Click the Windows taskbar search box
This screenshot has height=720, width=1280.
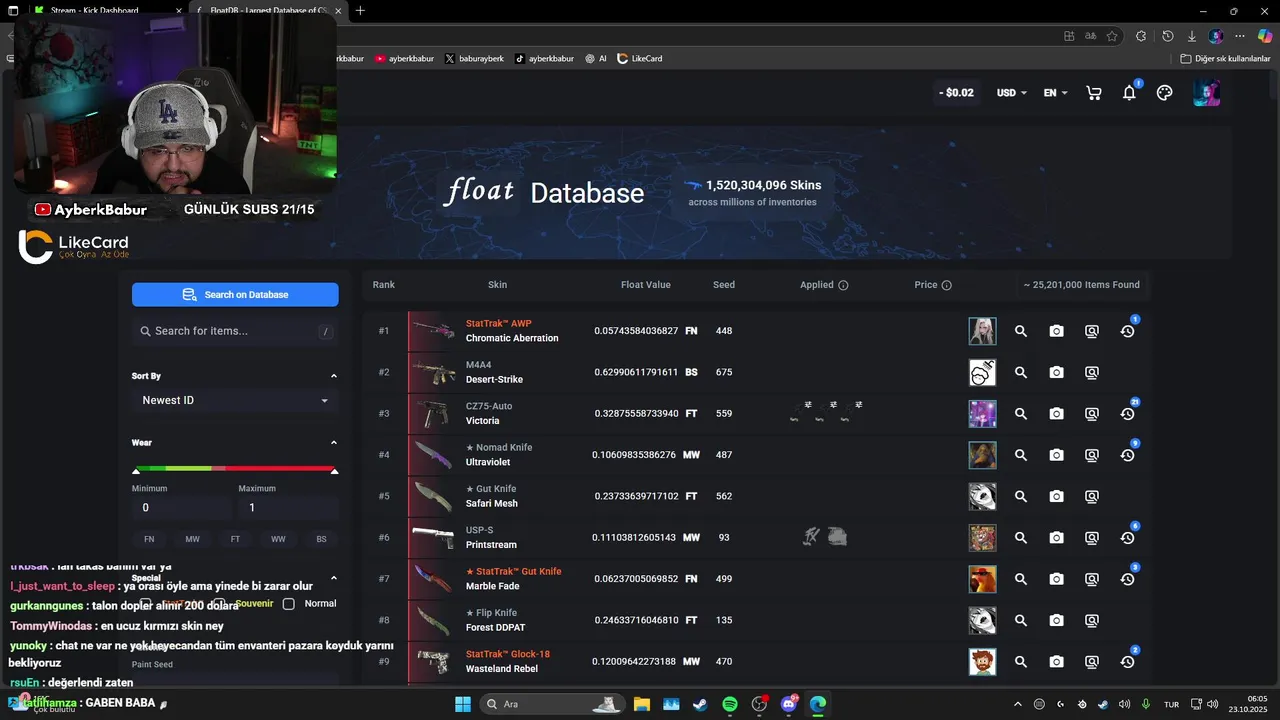click(552, 704)
